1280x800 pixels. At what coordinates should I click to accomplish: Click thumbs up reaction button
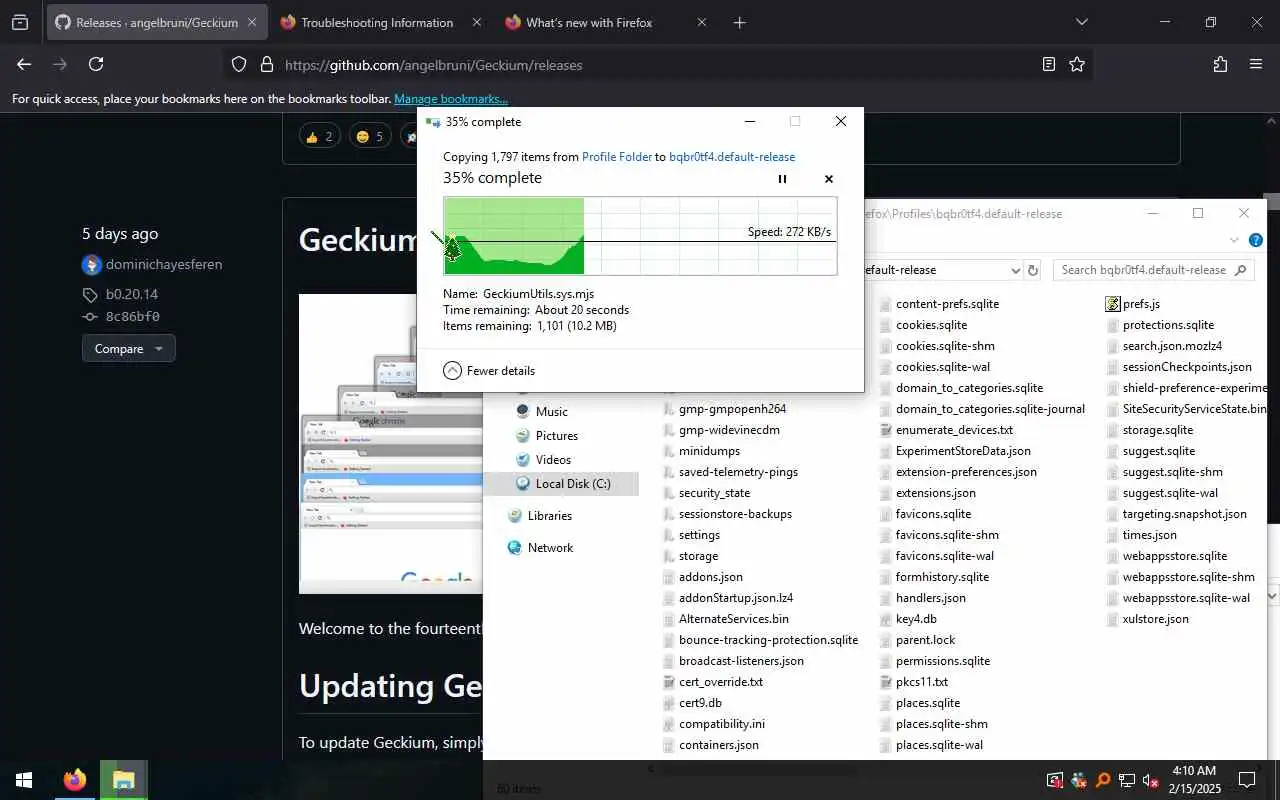[x=319, y=136]
